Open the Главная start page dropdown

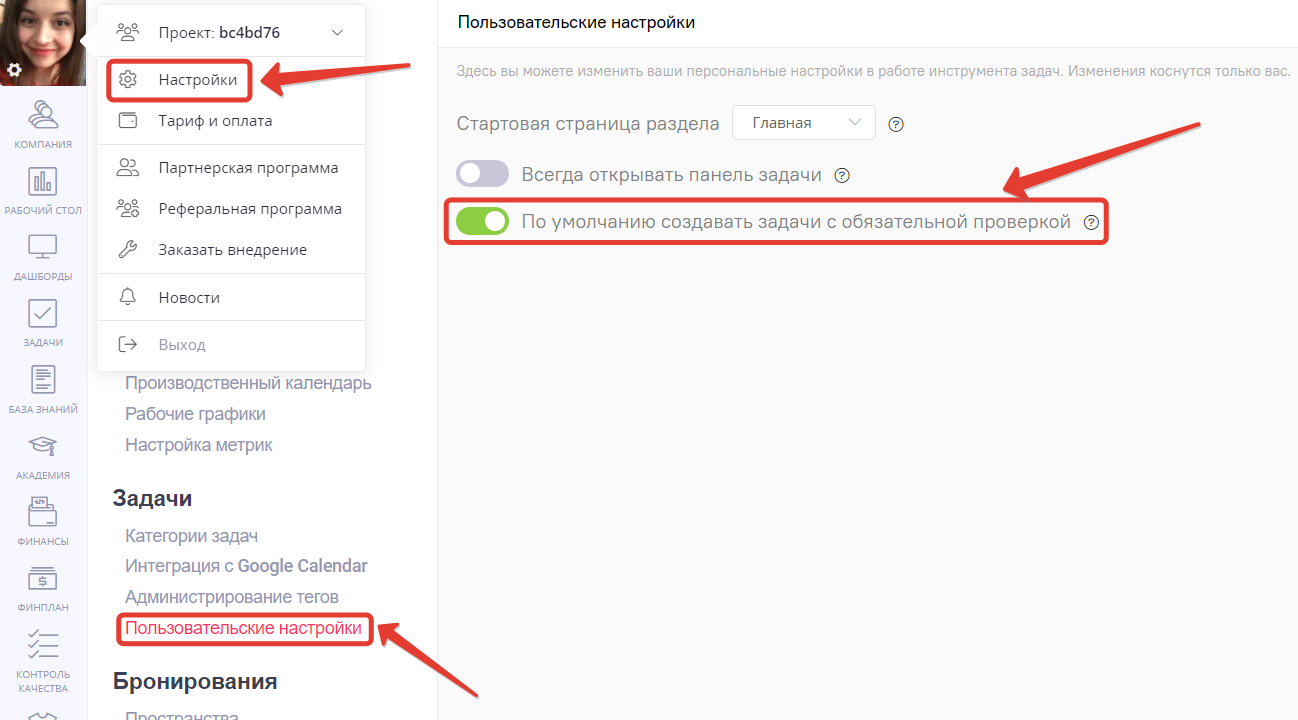803,122
